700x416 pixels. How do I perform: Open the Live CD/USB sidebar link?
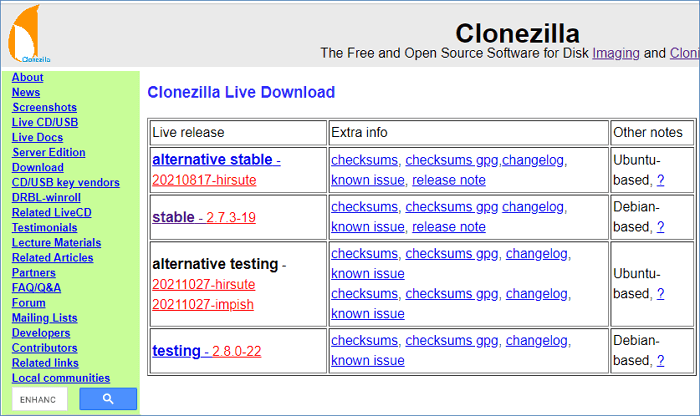point(44,122)
